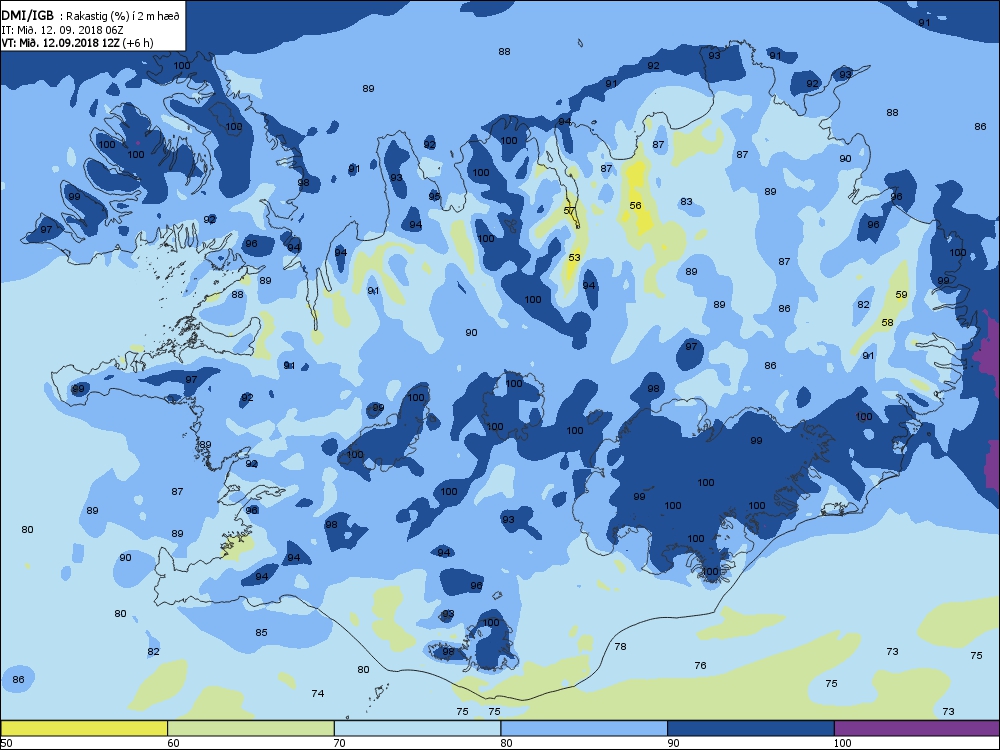The width and height of the screenshot is (1000, 750).
Task: Click the legend scale label 50
Action: coord(6,742)
